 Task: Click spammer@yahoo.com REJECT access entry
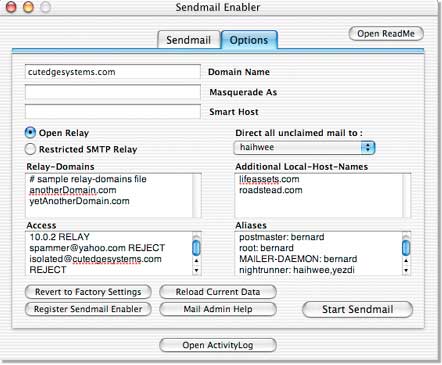coord(97,248)
